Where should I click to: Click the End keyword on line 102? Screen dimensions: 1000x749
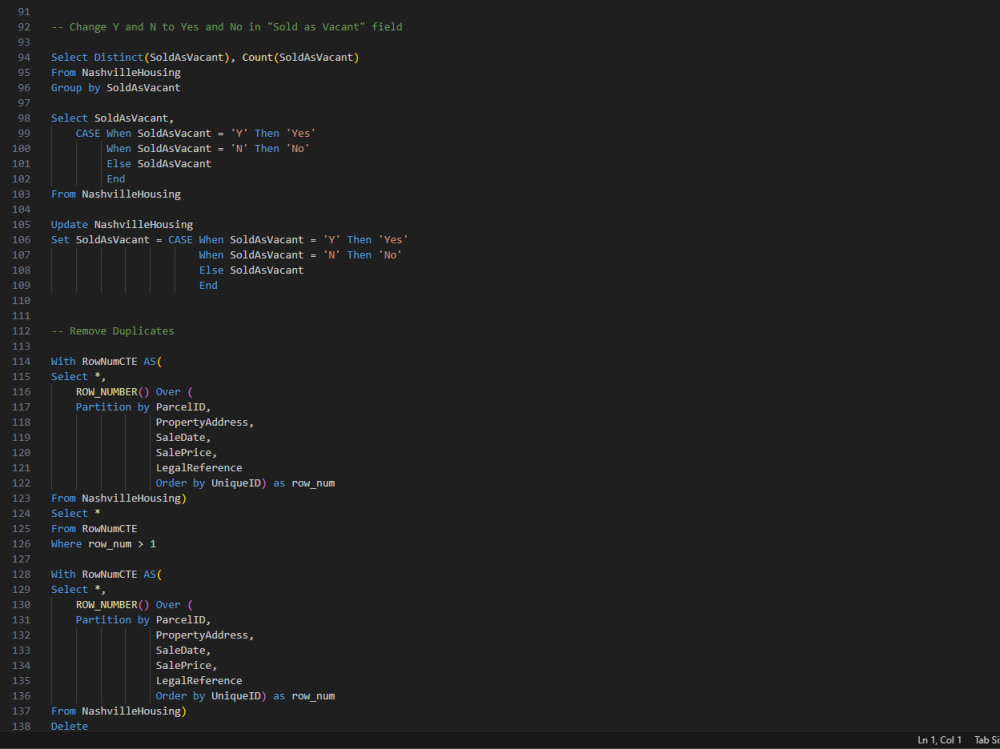(115, 179)
